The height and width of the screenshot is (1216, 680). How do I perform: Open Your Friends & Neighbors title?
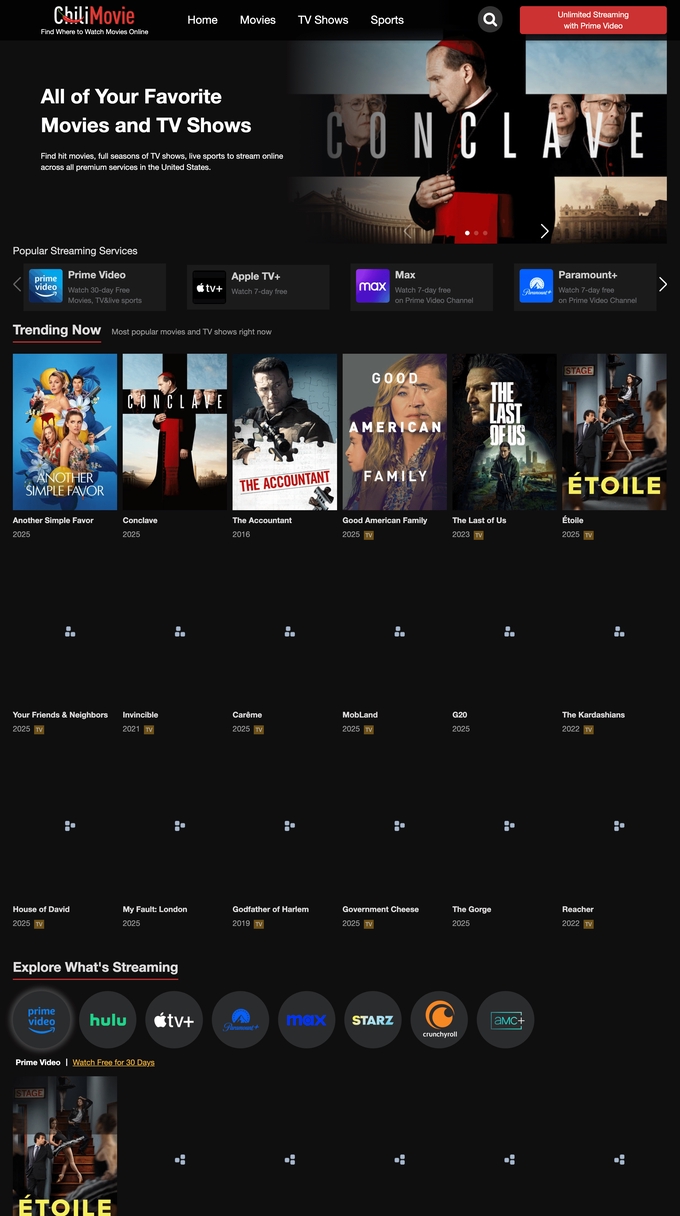pyautogui.click(x=60, y=715)
